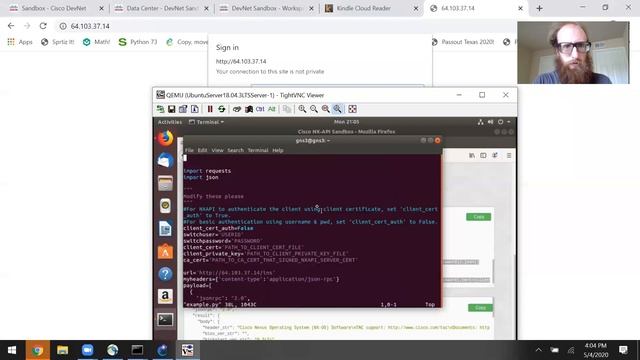Open a new Chrome tab with plus button
This screenshot has width=640, height=360.
[x=540, y=8]
